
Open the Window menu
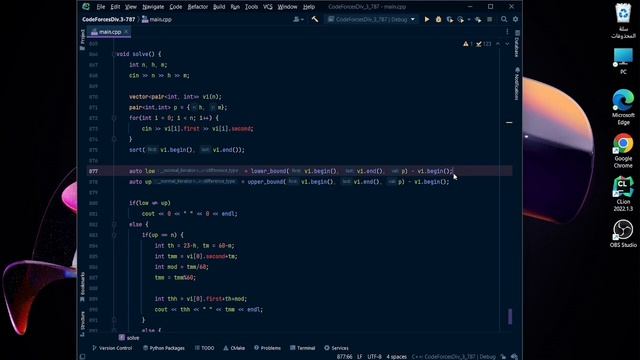287,7
